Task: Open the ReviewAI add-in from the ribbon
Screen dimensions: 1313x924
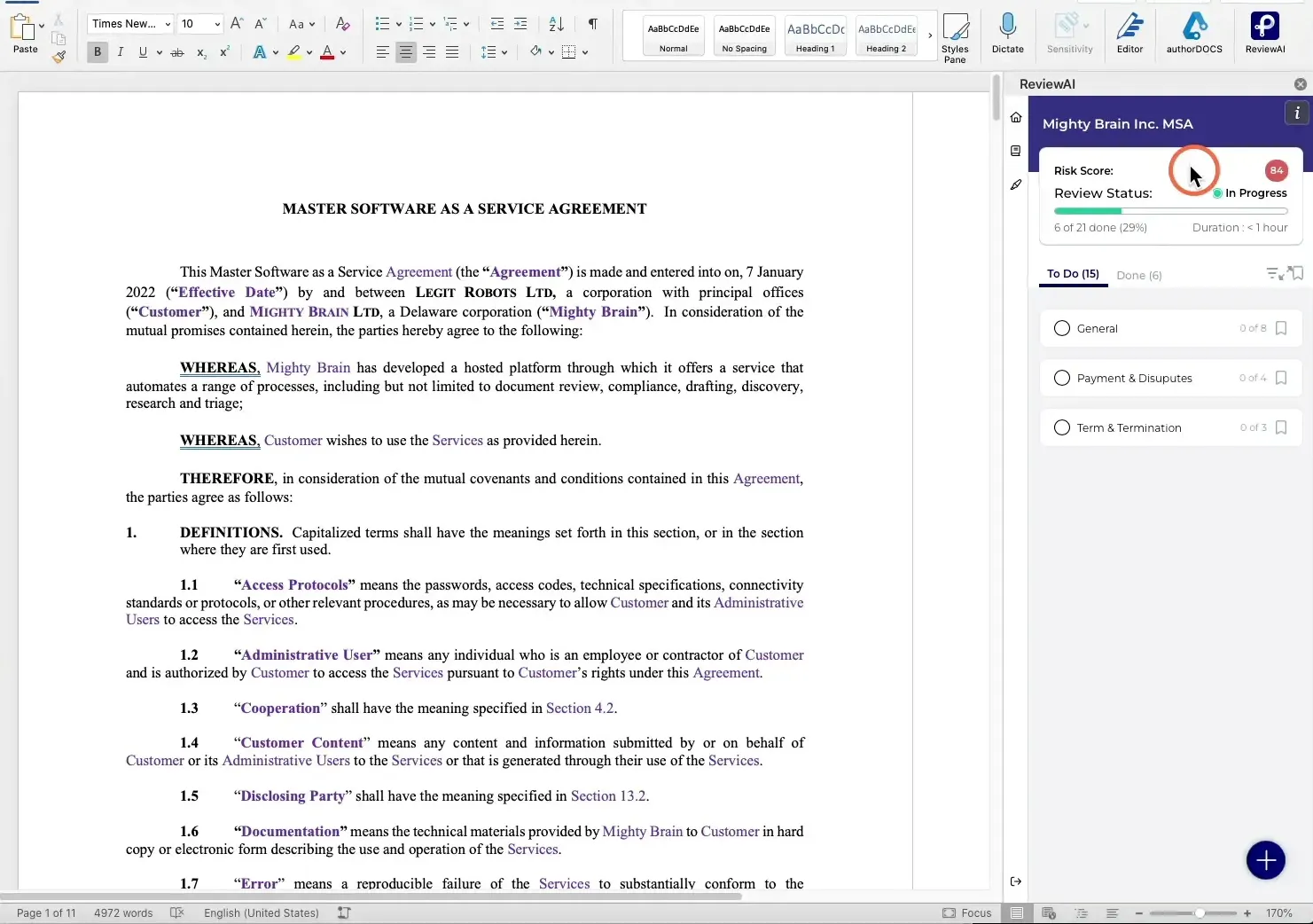Action: coord(1264,34)
